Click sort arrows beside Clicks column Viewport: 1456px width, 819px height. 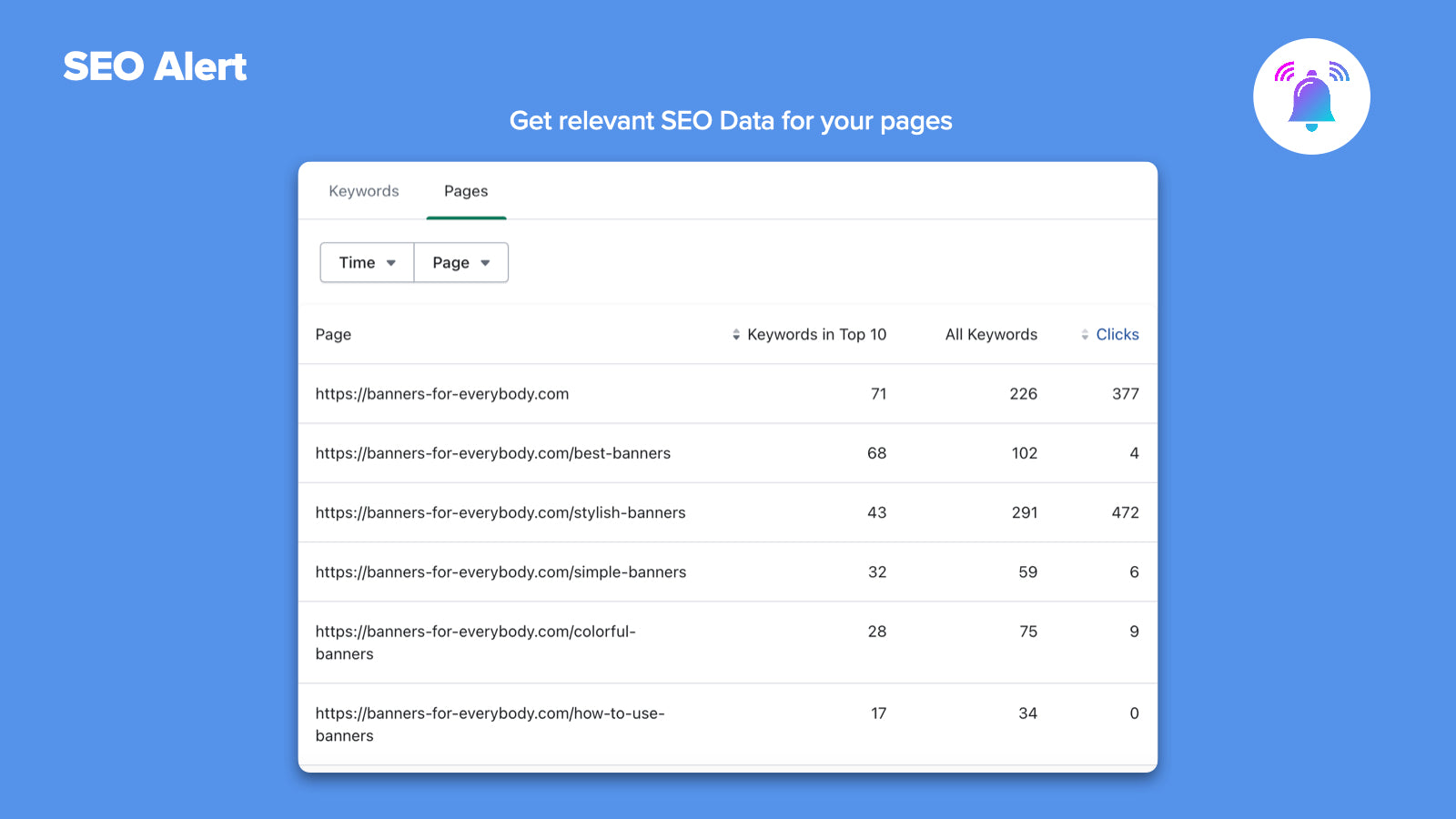[1085, 335]
